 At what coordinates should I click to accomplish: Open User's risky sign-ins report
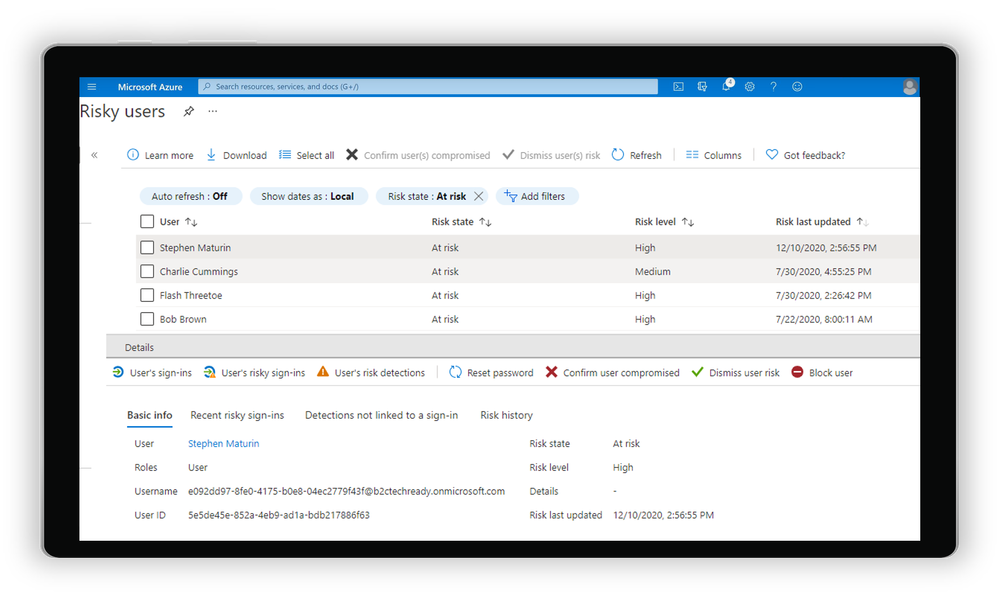click(x=254, y=373)
